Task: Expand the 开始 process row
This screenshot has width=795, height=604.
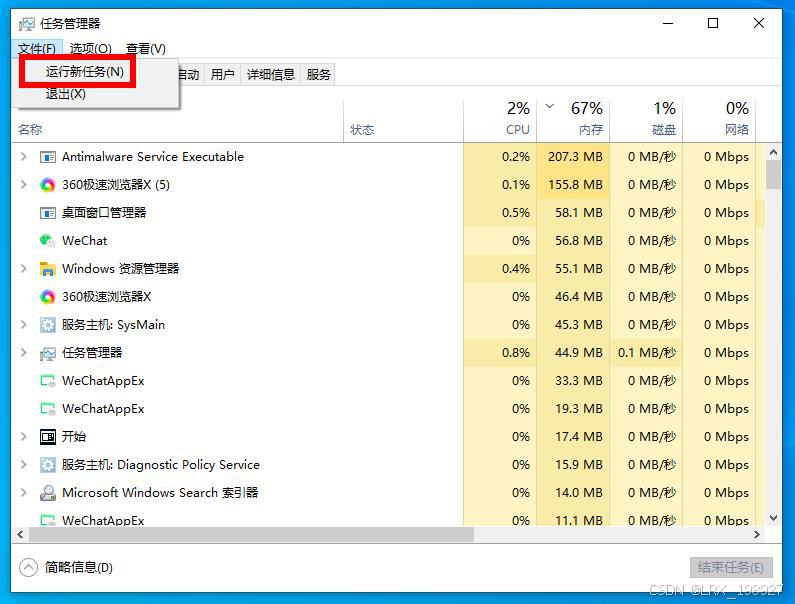Action: 23,437
